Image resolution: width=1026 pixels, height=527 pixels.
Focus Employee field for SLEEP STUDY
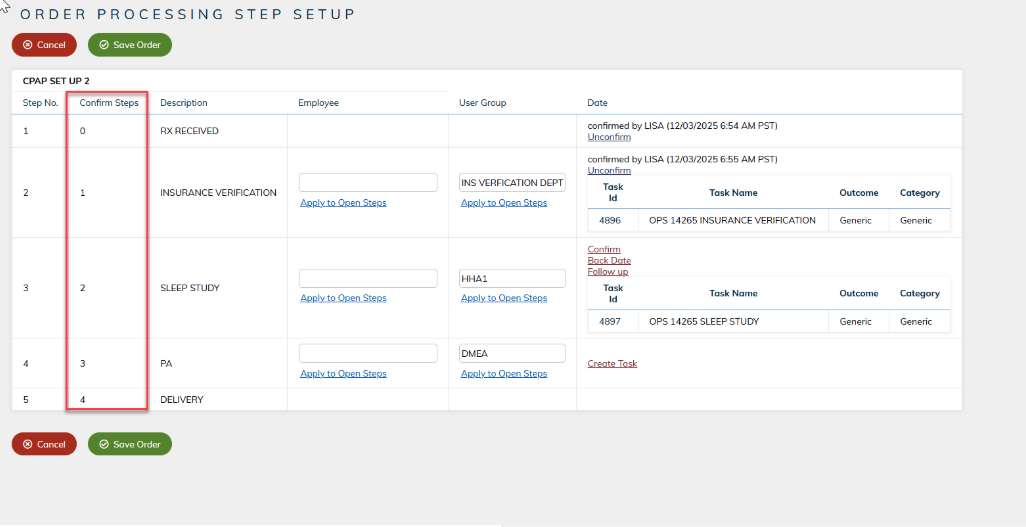coord(368,278)
